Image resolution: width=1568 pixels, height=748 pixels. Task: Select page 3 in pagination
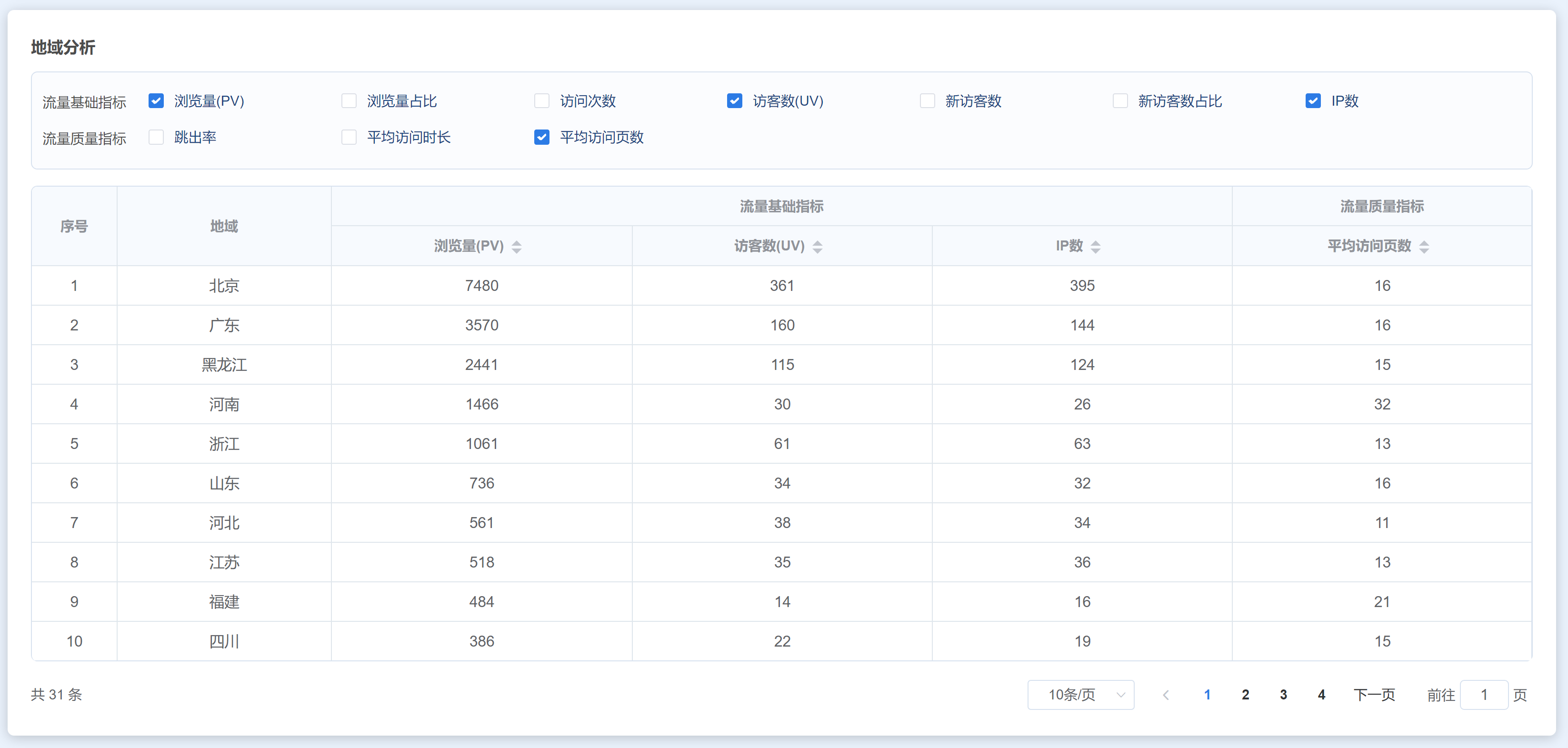point(1283,695)
